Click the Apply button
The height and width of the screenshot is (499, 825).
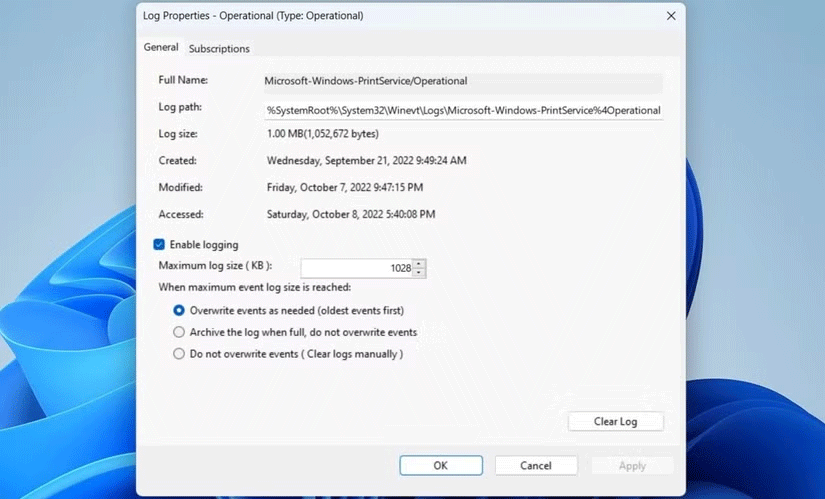[632, 465]
